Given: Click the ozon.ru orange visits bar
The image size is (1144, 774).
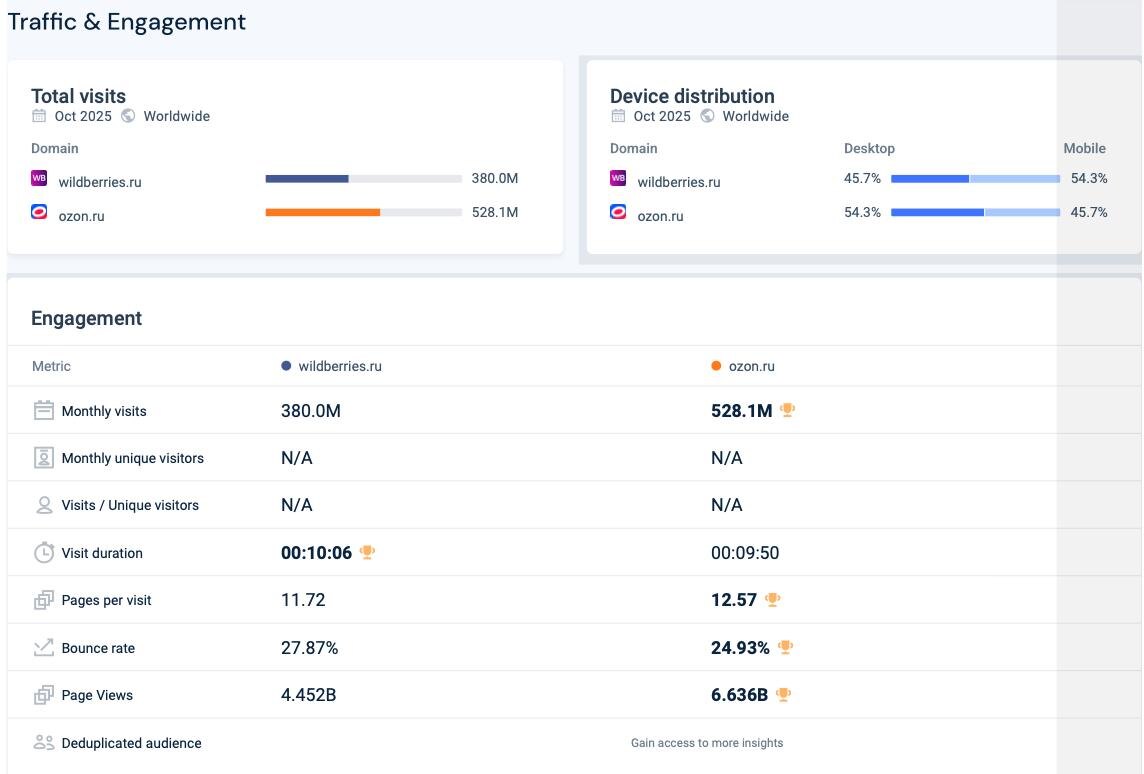Looking at the screenshot, I should (322, 212).
